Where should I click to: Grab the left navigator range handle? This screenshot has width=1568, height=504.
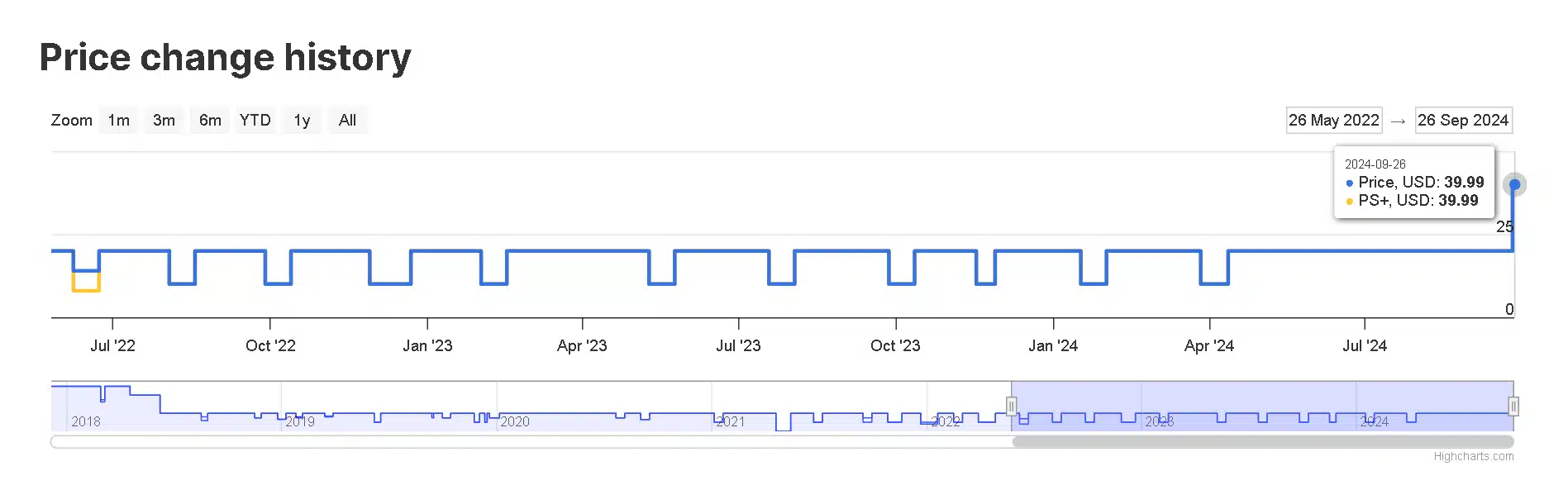point(1011,406)
